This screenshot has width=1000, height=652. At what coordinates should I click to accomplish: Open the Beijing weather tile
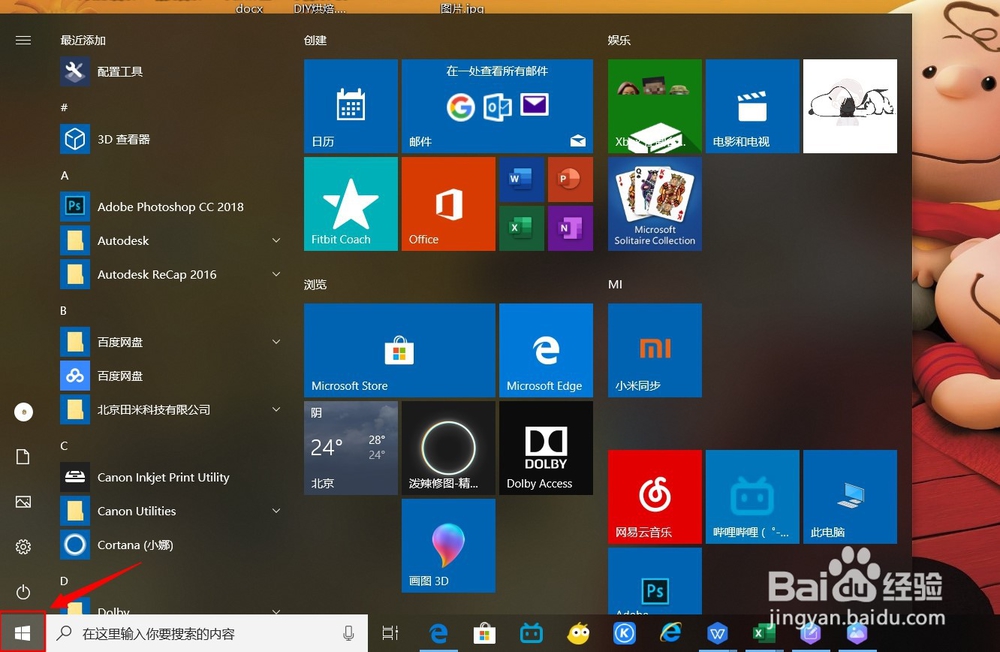pos(351,448)
